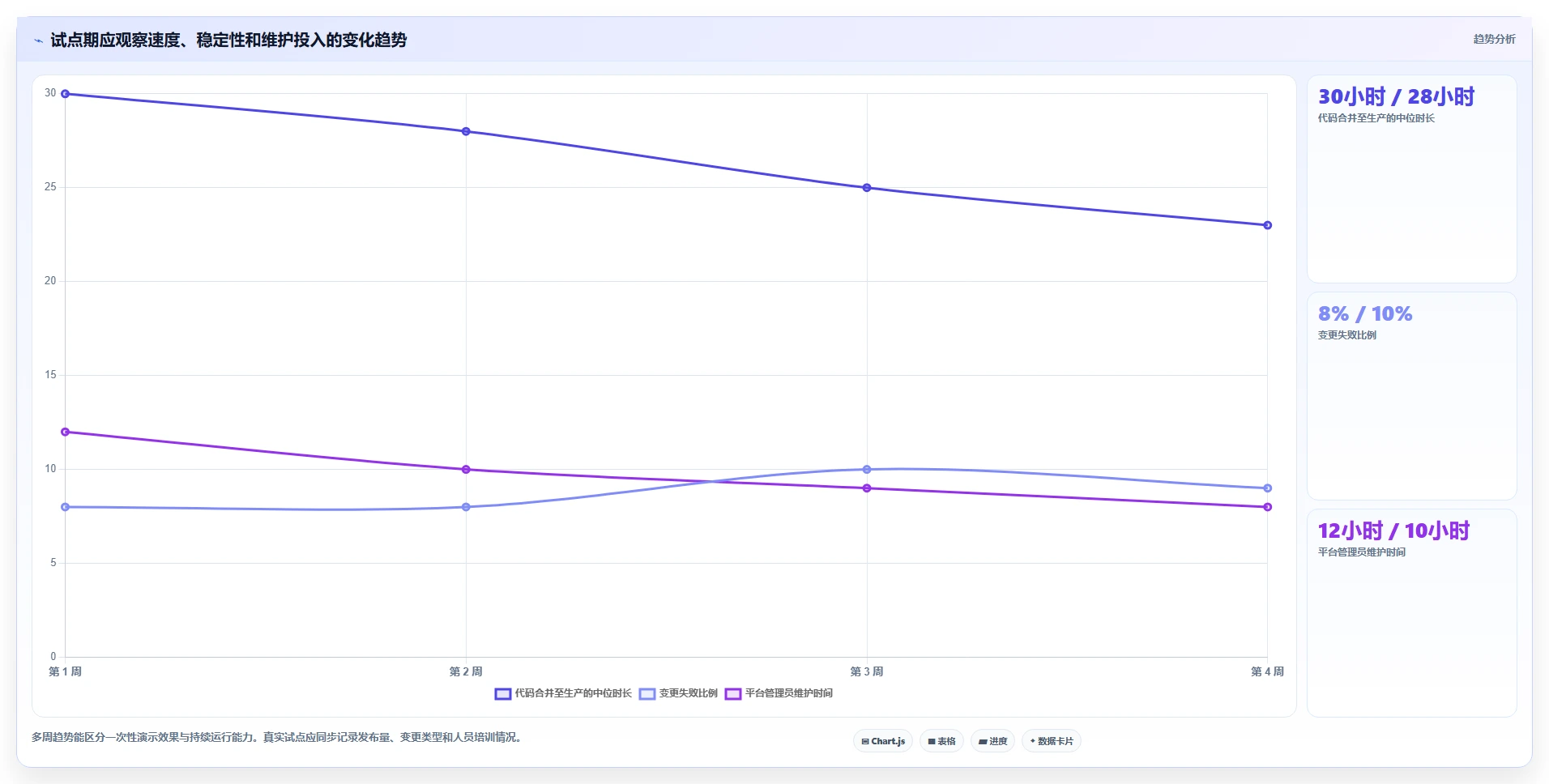Click the y-axis label 15
Screen dimensions: 1549x784
[50, 375]
